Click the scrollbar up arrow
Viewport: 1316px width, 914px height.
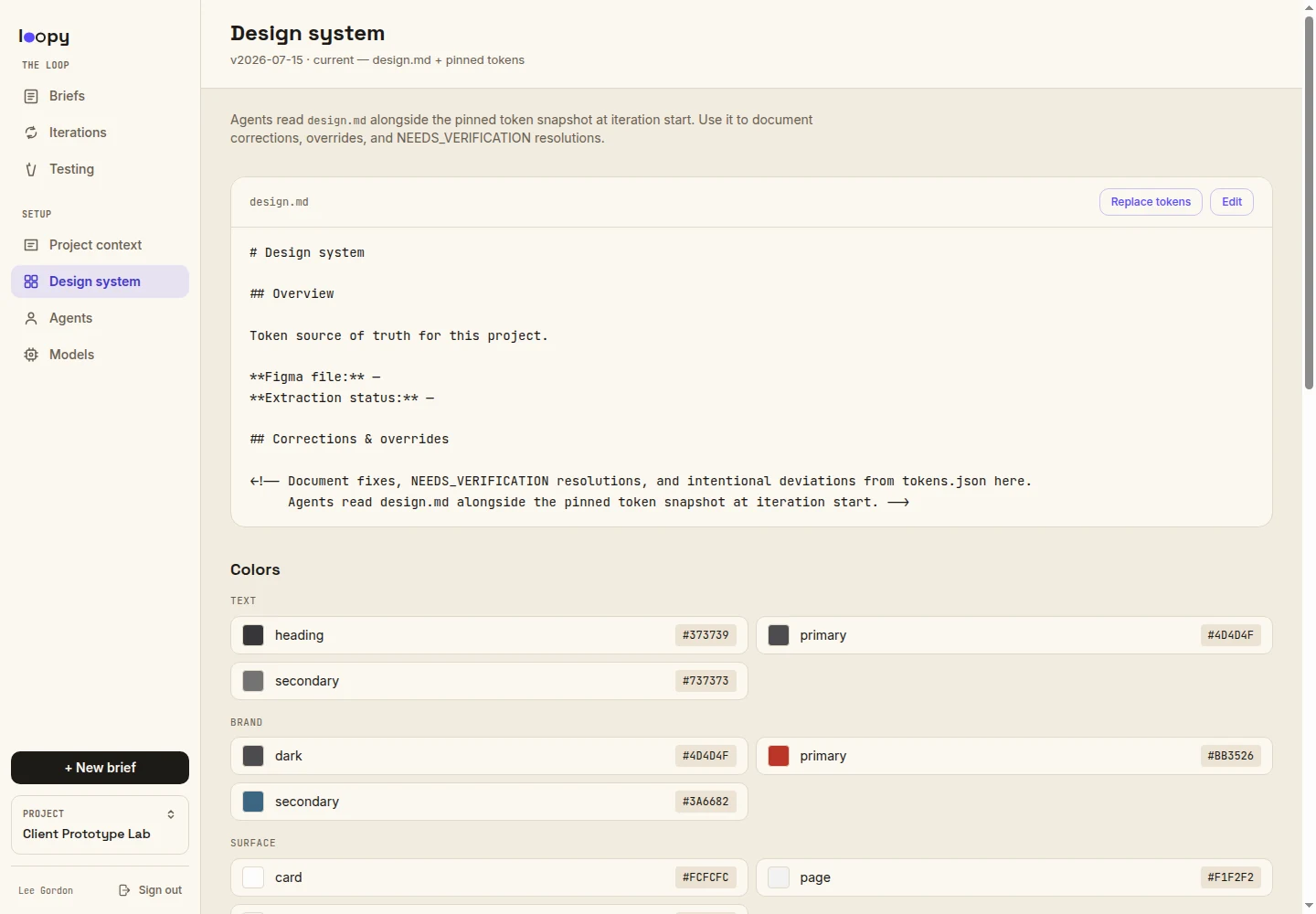(1309, 7)
